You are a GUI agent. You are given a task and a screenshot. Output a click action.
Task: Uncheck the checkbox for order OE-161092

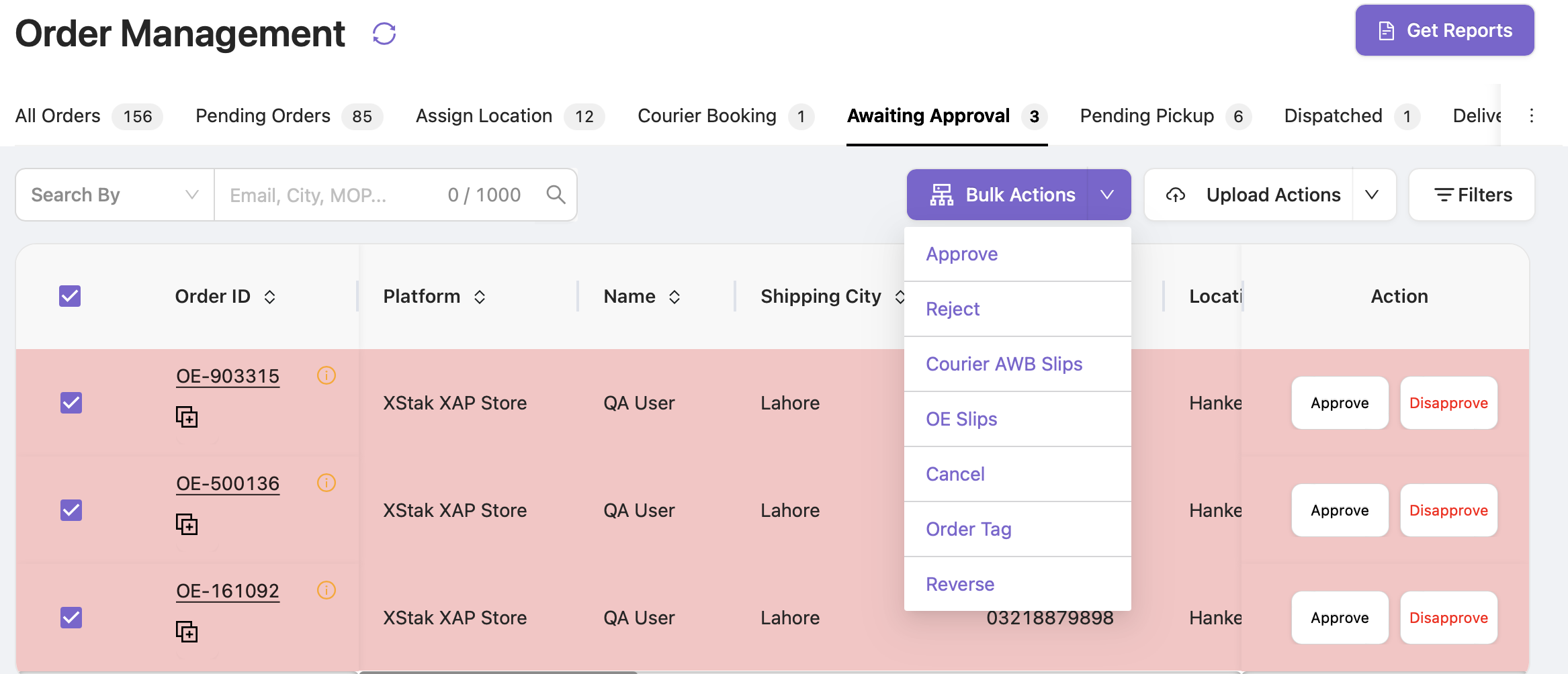coord(71,618)
